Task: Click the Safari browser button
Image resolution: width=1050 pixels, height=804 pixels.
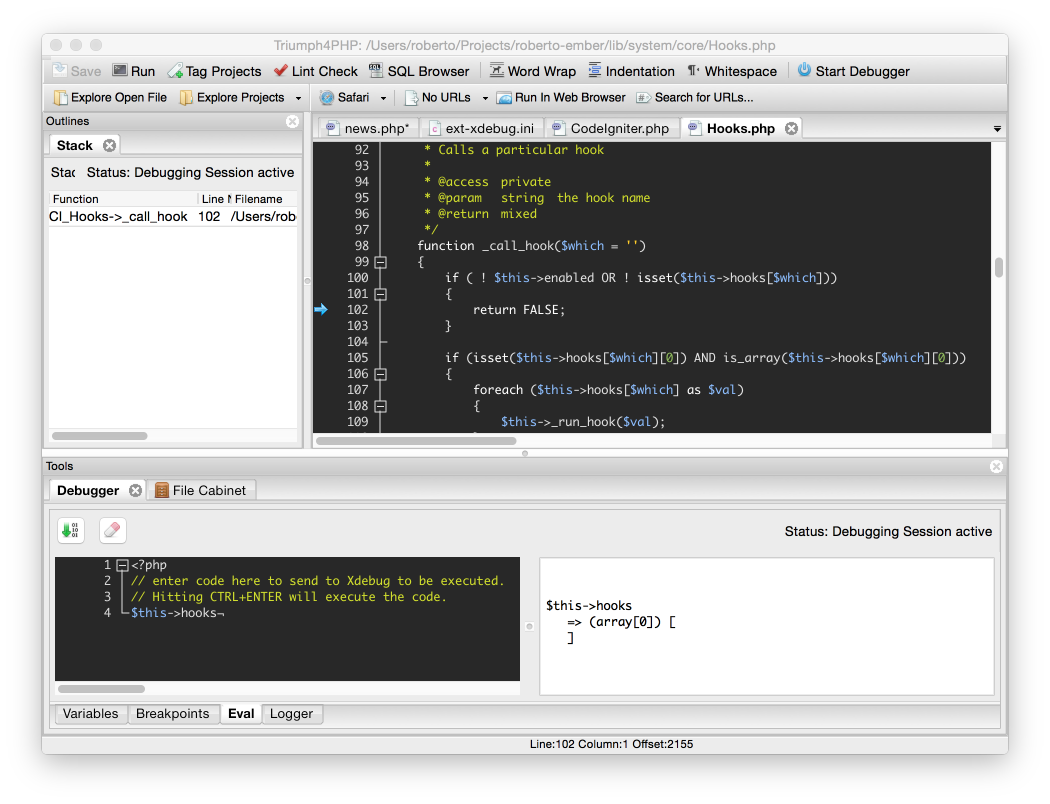Action: (345, 98)
